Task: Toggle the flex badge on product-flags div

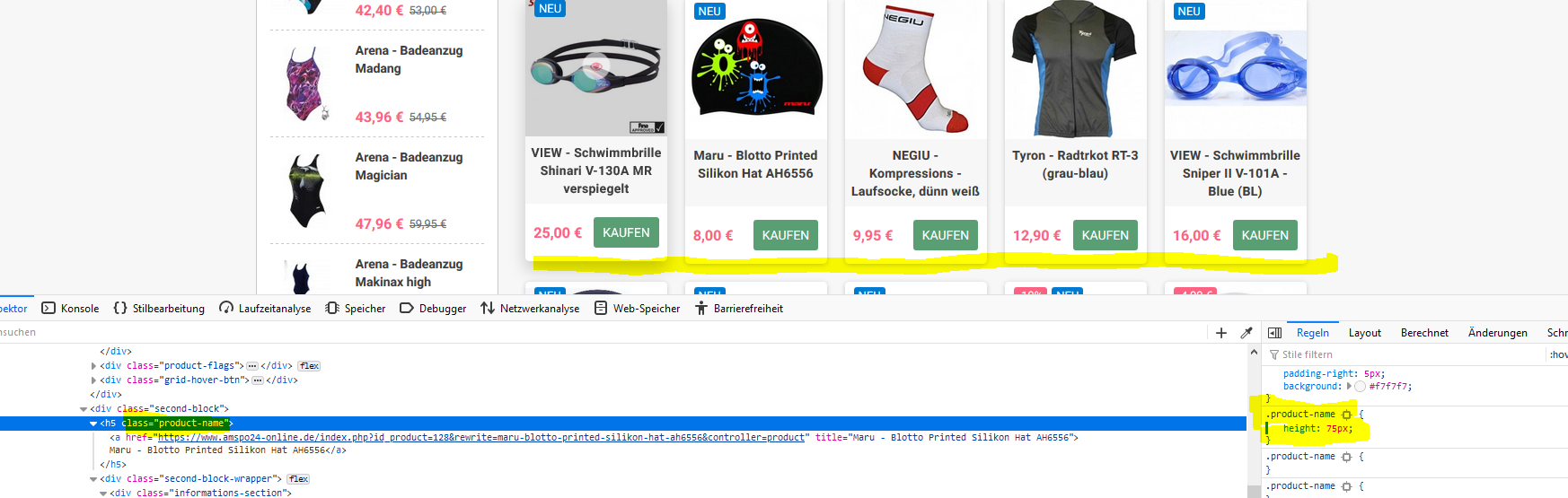Action: (x=309, y=366)
